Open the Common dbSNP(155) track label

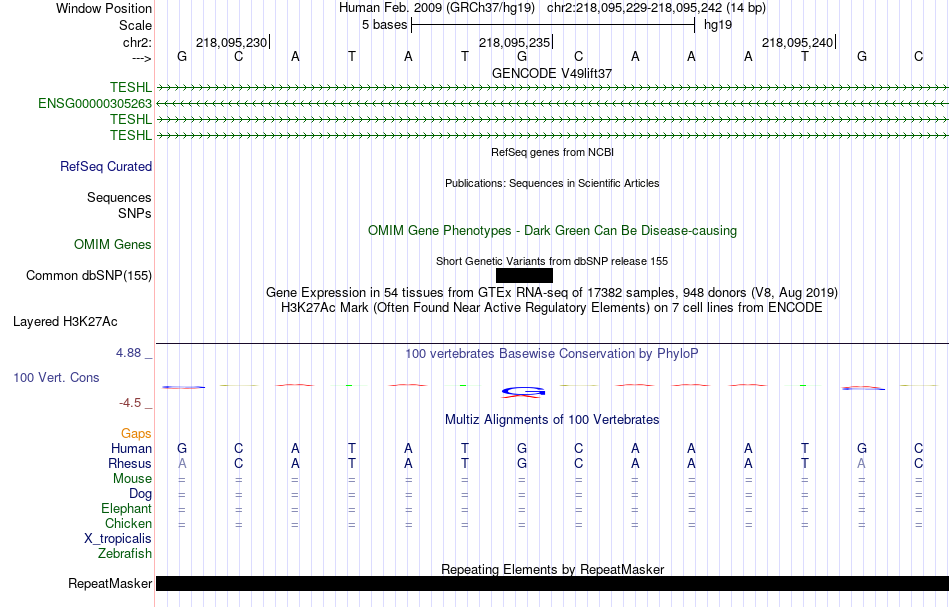click(x=89, y=276)
